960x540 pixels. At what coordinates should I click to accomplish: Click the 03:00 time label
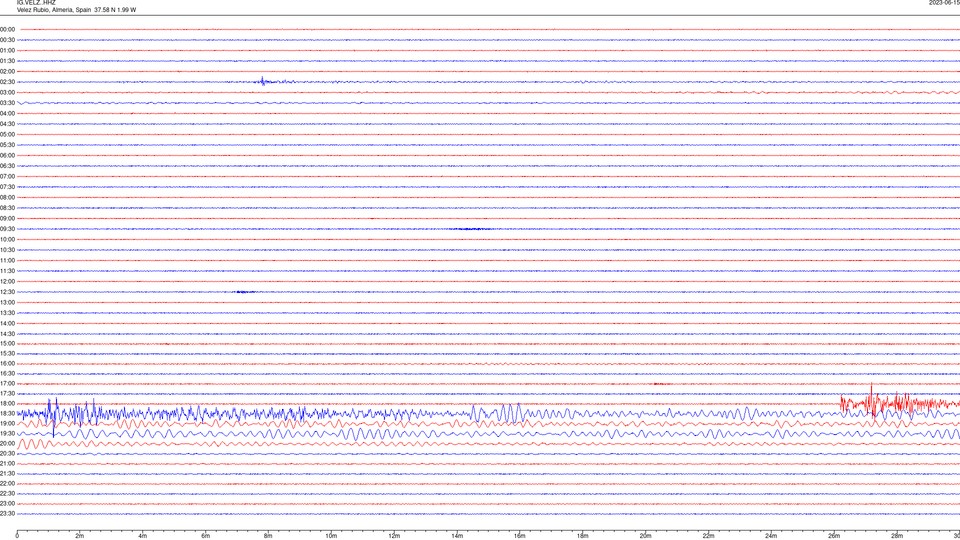(x=7, y=92)
